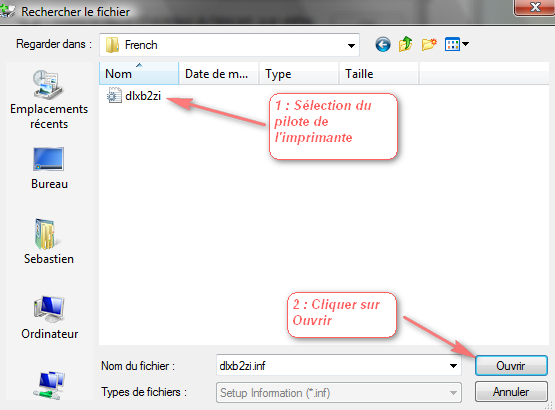The image size is (555, 410).
Task: Open Sebastien user folder in the sidebar
Action: 49,241
